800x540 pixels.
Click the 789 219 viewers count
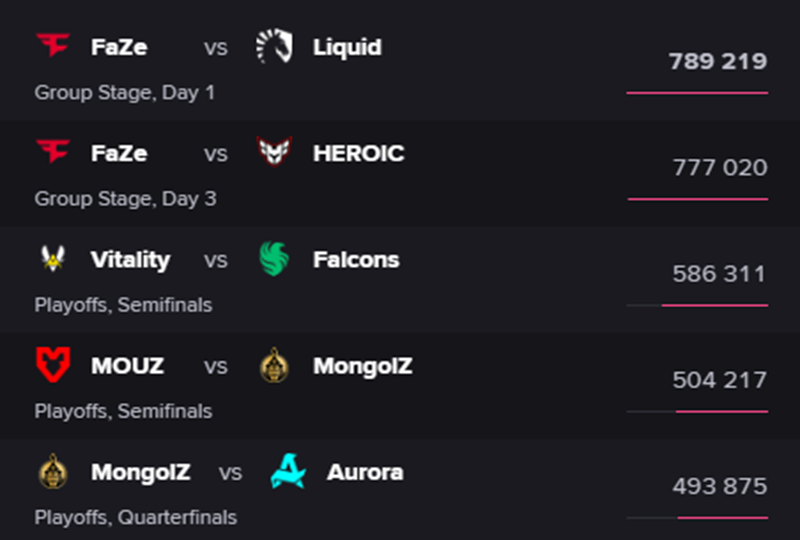(718, 61)
